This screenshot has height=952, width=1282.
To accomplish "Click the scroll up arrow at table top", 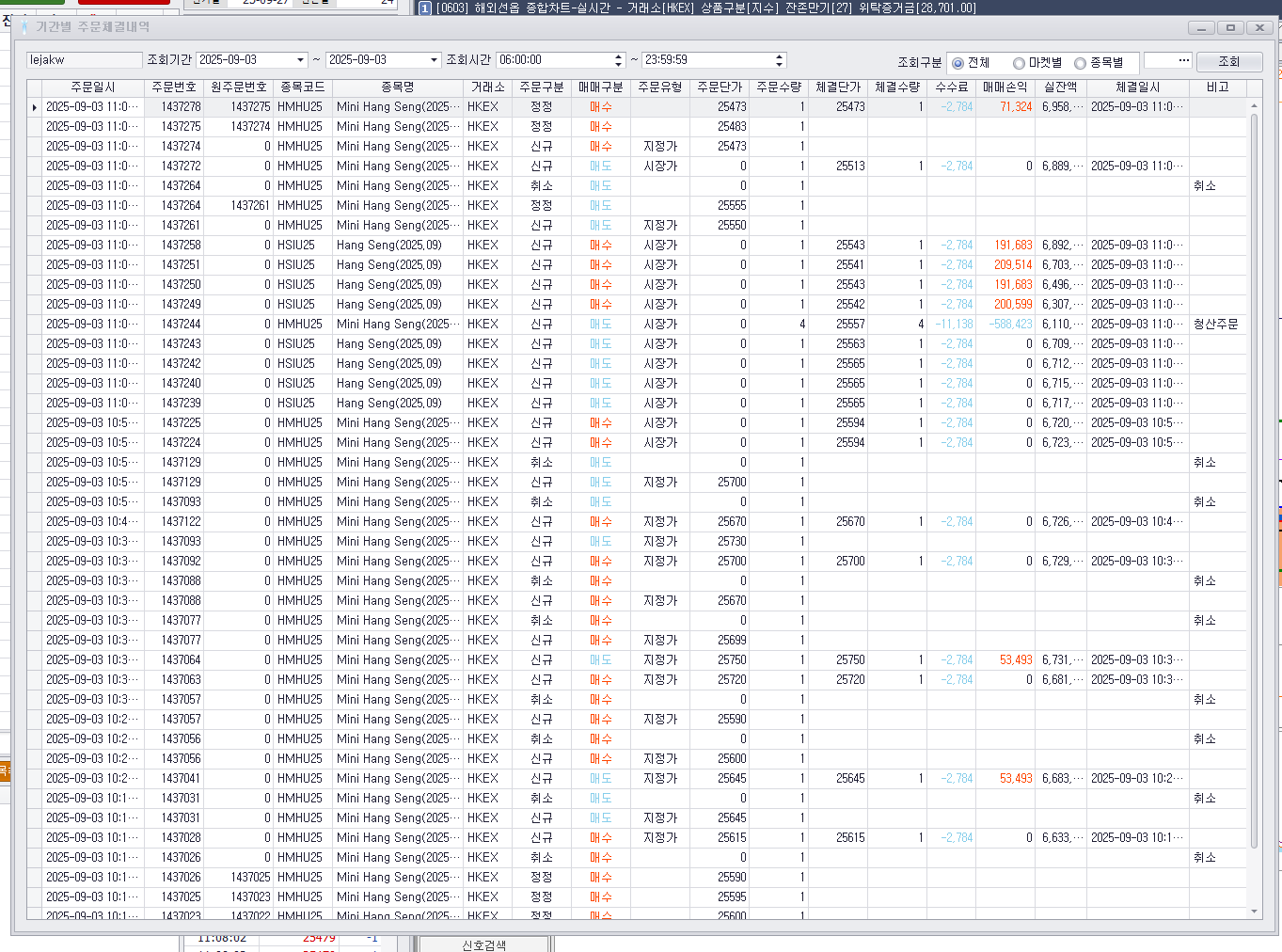I will tap(1254, 104).
